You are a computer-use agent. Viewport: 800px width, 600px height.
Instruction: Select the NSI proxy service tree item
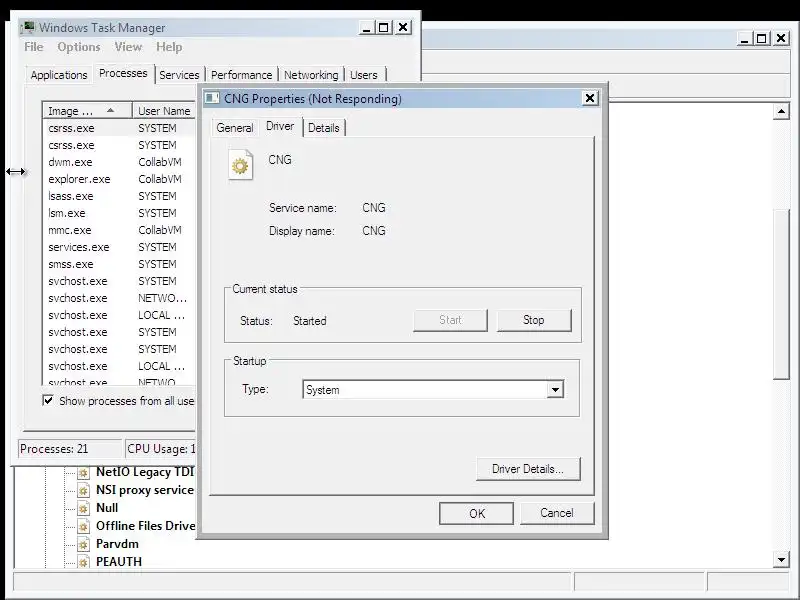pyautogui.click(x=145, y=490)
